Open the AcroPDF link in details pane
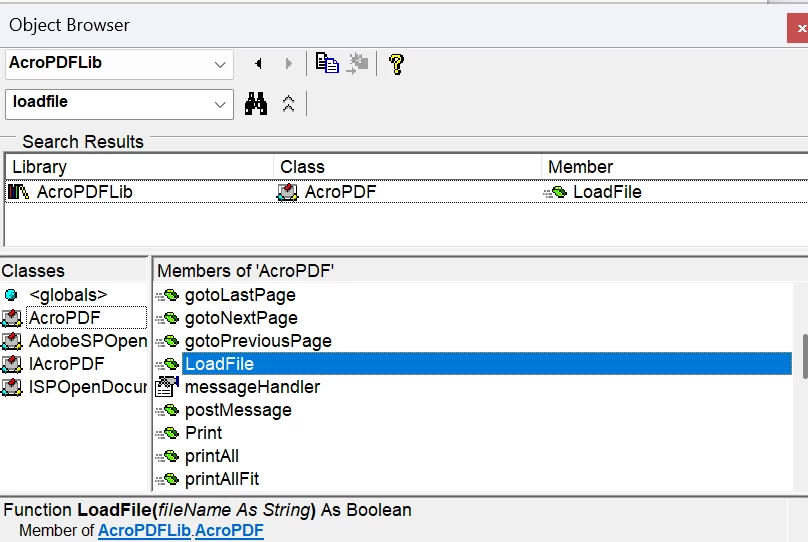 (x=229, y=530)
